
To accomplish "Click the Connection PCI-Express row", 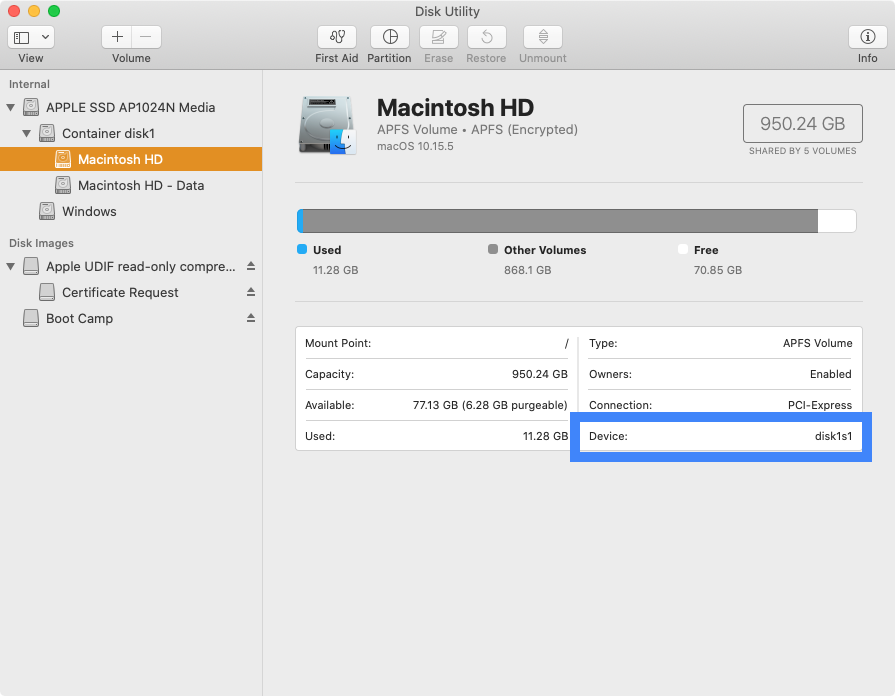I will click(720, 405).
